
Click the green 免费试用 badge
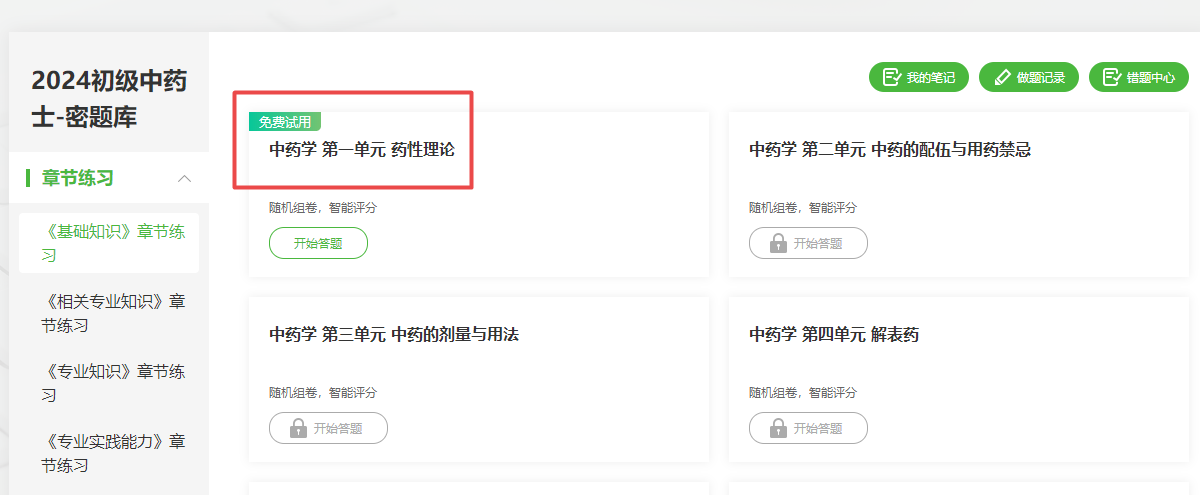click(x=284, y=122)
